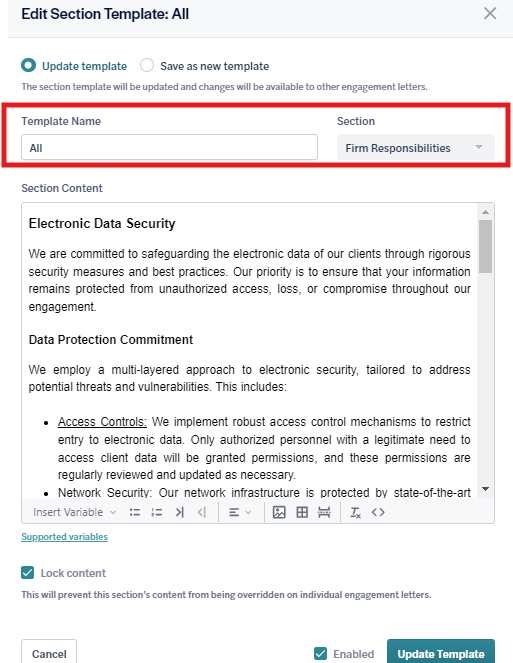Click the bulleted list icon
The image size is (513, 663).
[x=135, y=512]
